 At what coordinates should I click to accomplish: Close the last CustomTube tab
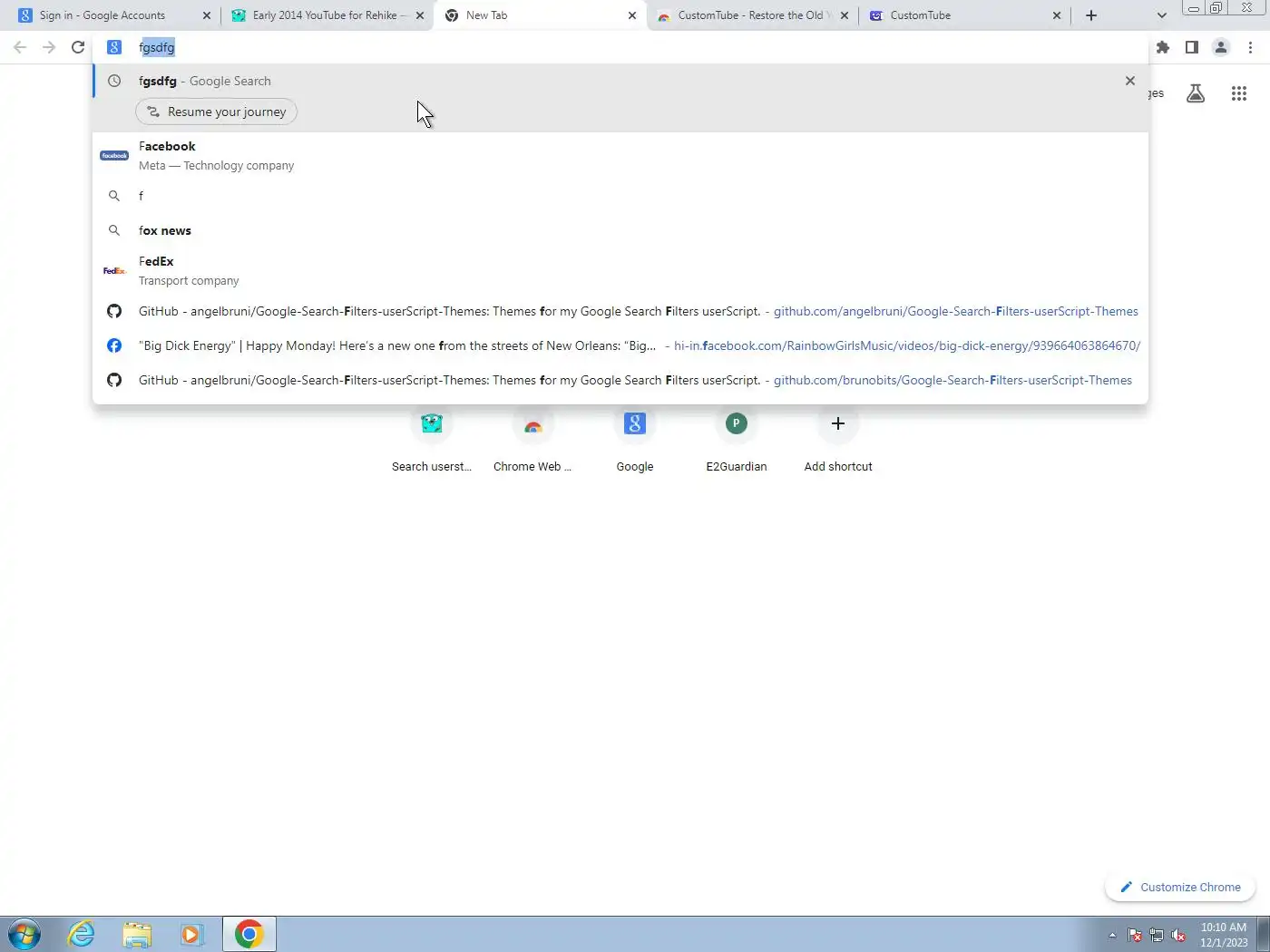click(x=1057, y=15)
